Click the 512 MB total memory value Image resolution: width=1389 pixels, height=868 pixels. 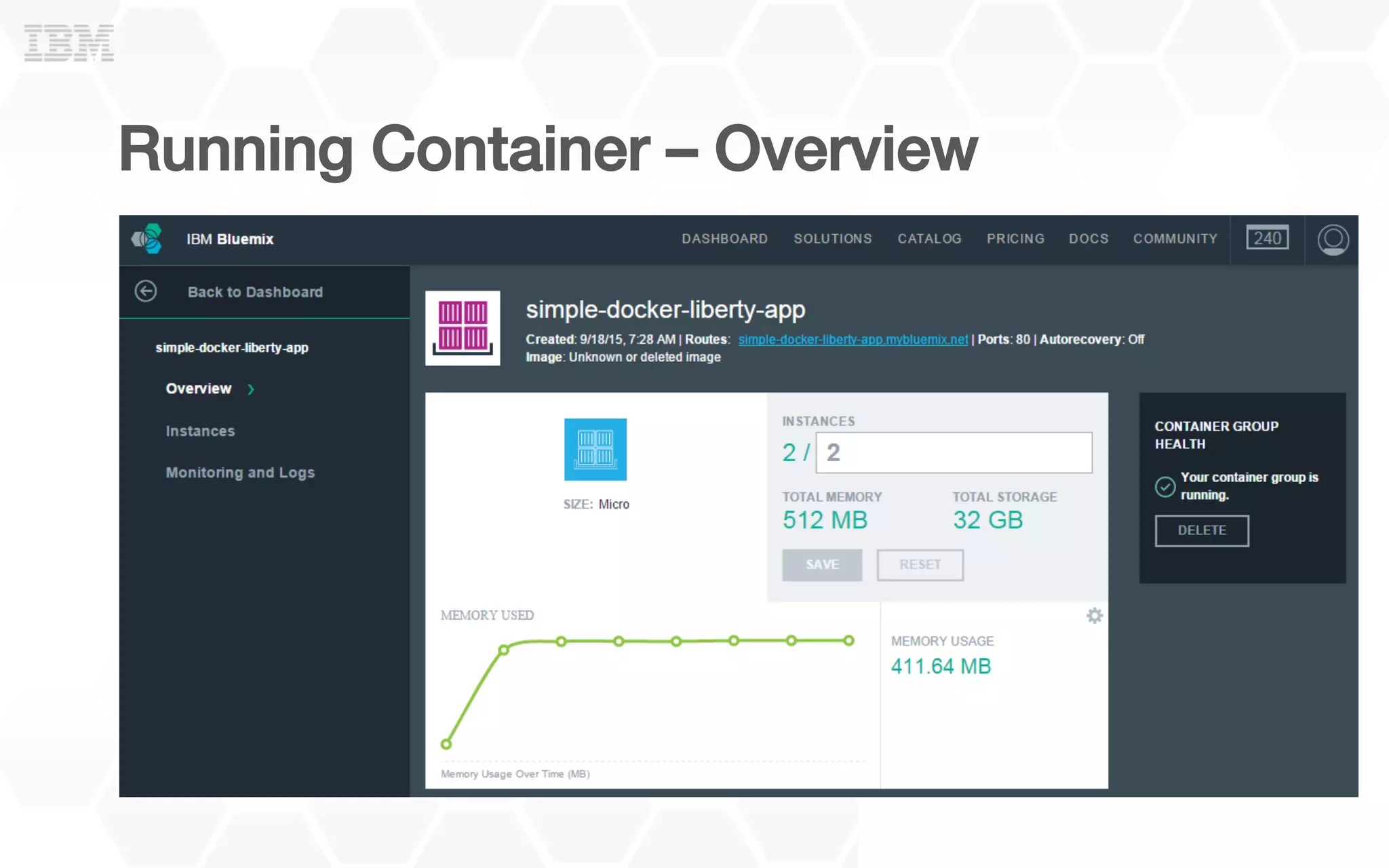pos(825,520)
